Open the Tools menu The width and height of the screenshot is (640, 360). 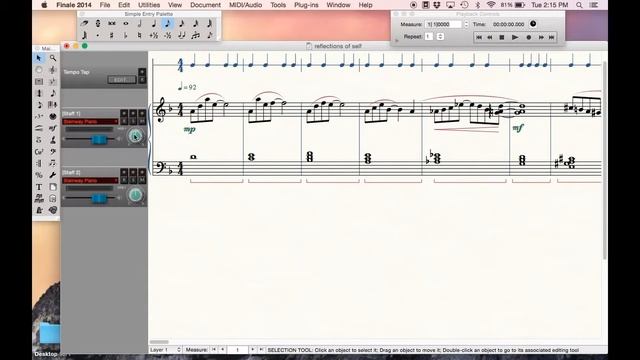pos(278,5)
